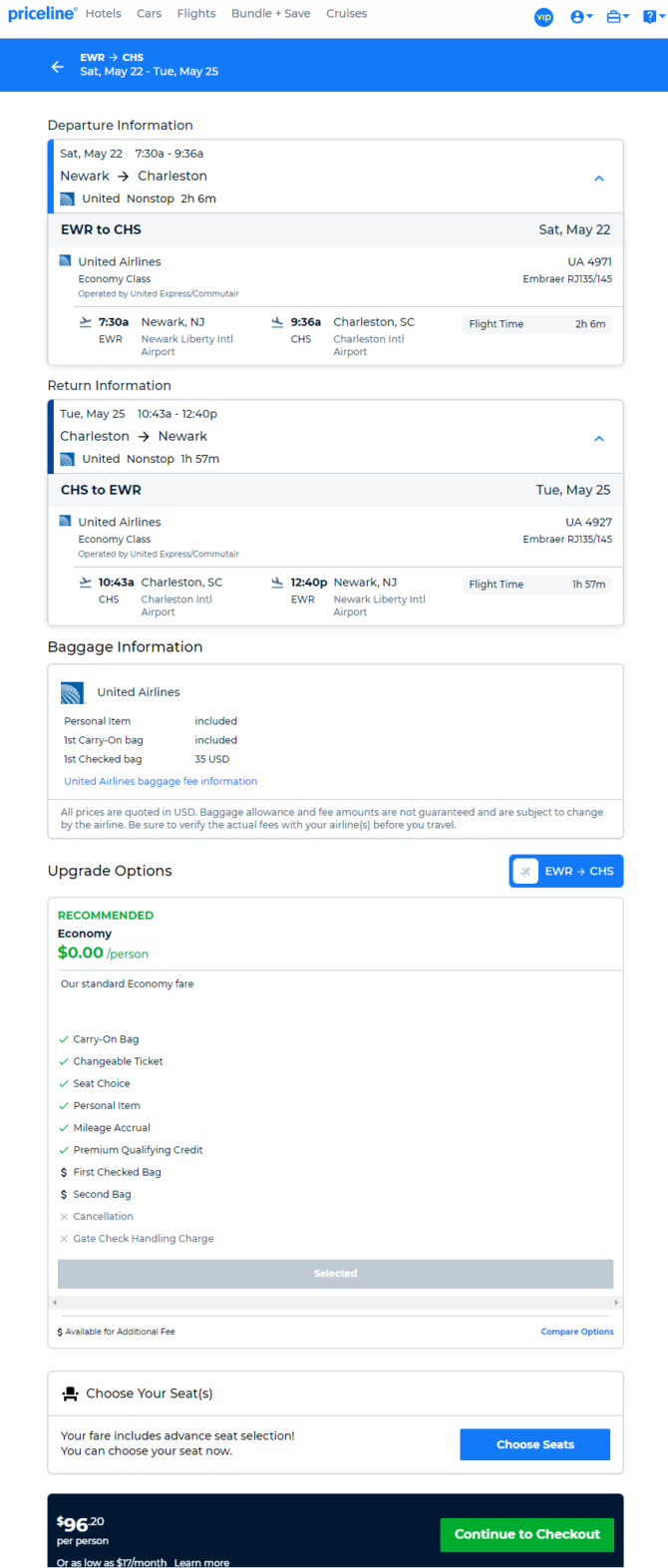The width and height of the screenshot is (668, 1568).
Task: Click the UA 4927 flight number
Action: [589, 522]
